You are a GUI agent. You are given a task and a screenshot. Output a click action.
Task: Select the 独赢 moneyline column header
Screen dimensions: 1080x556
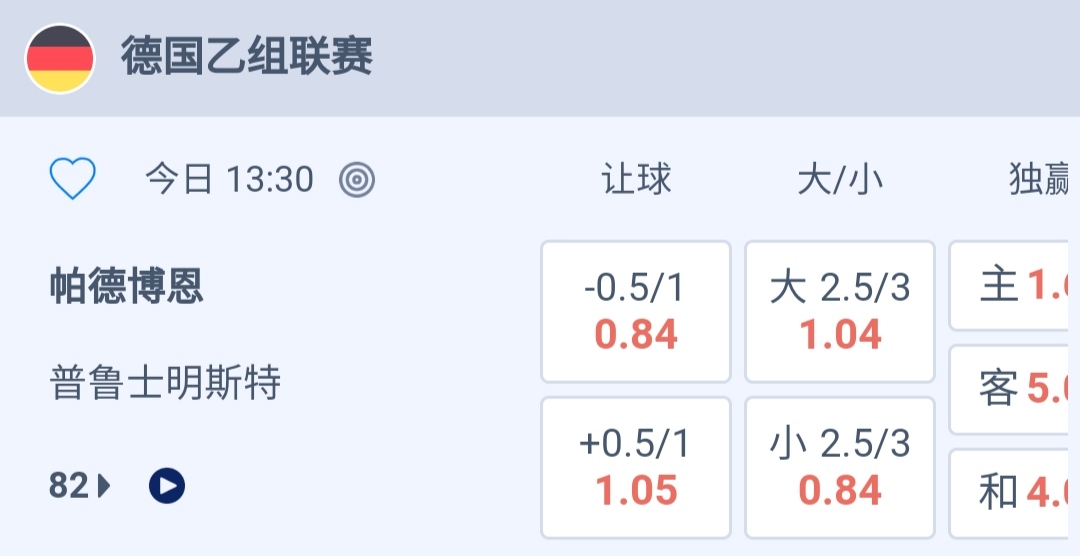[x=1040, y=180]
